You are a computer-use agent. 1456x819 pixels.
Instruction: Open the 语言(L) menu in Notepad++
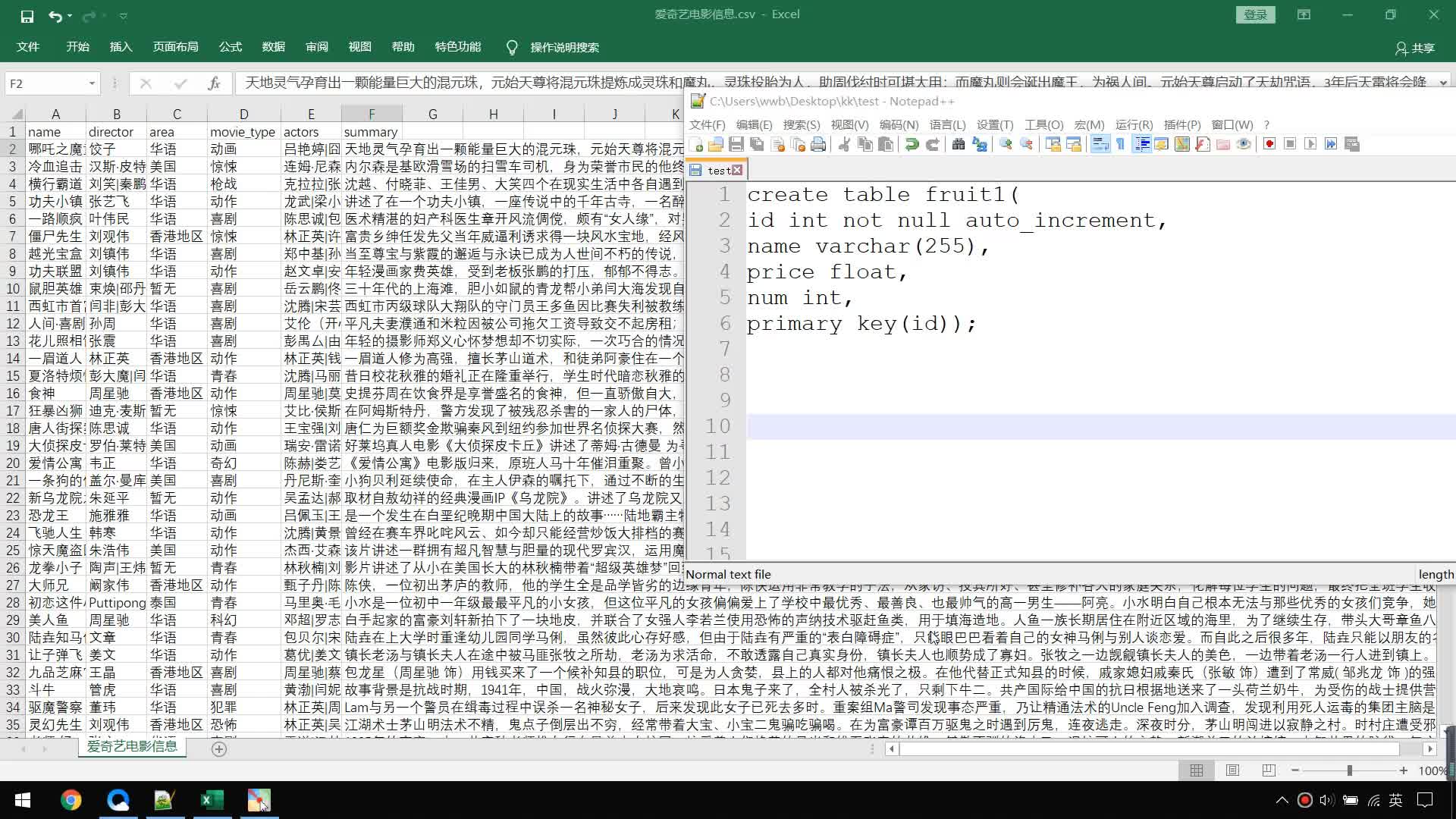(947, 124)
